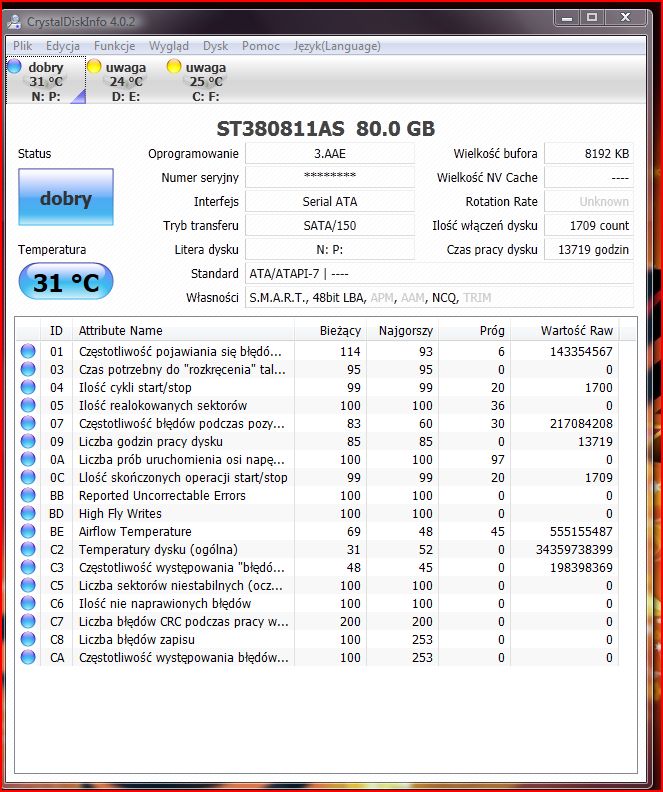The image size is (663, 792).
Task: Click the Czas pracy dysku field 13719 godzin
Action: (x=589, y=250)
